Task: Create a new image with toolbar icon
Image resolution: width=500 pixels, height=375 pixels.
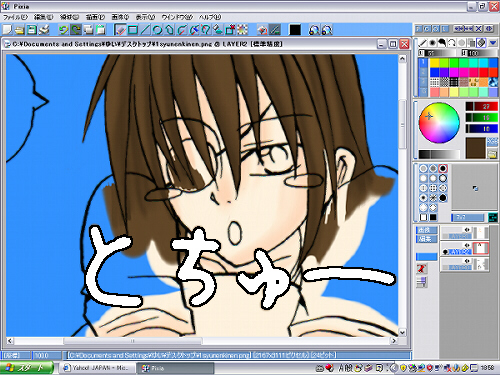Action: click(x=7, y=30)
